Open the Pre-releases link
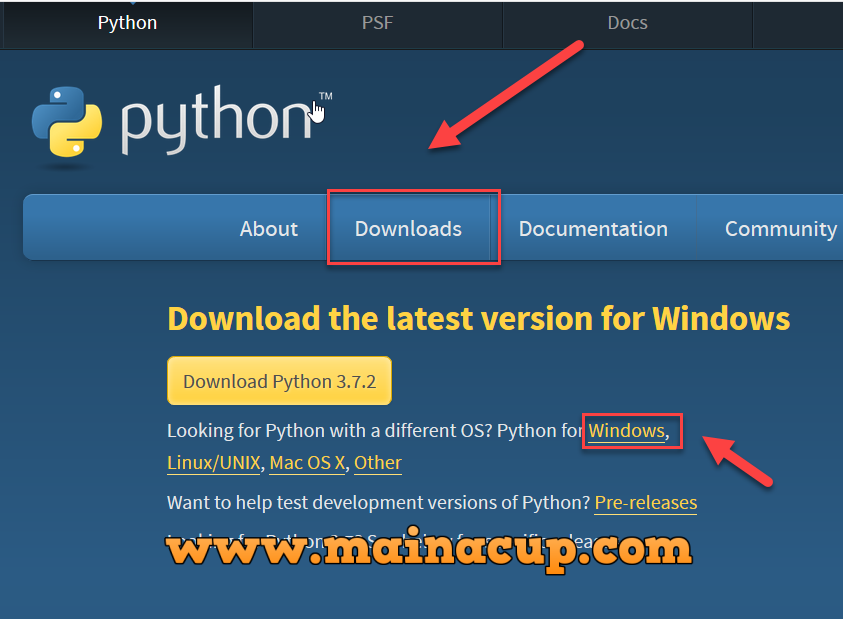The image size is (843, 619). click(646, 502)
